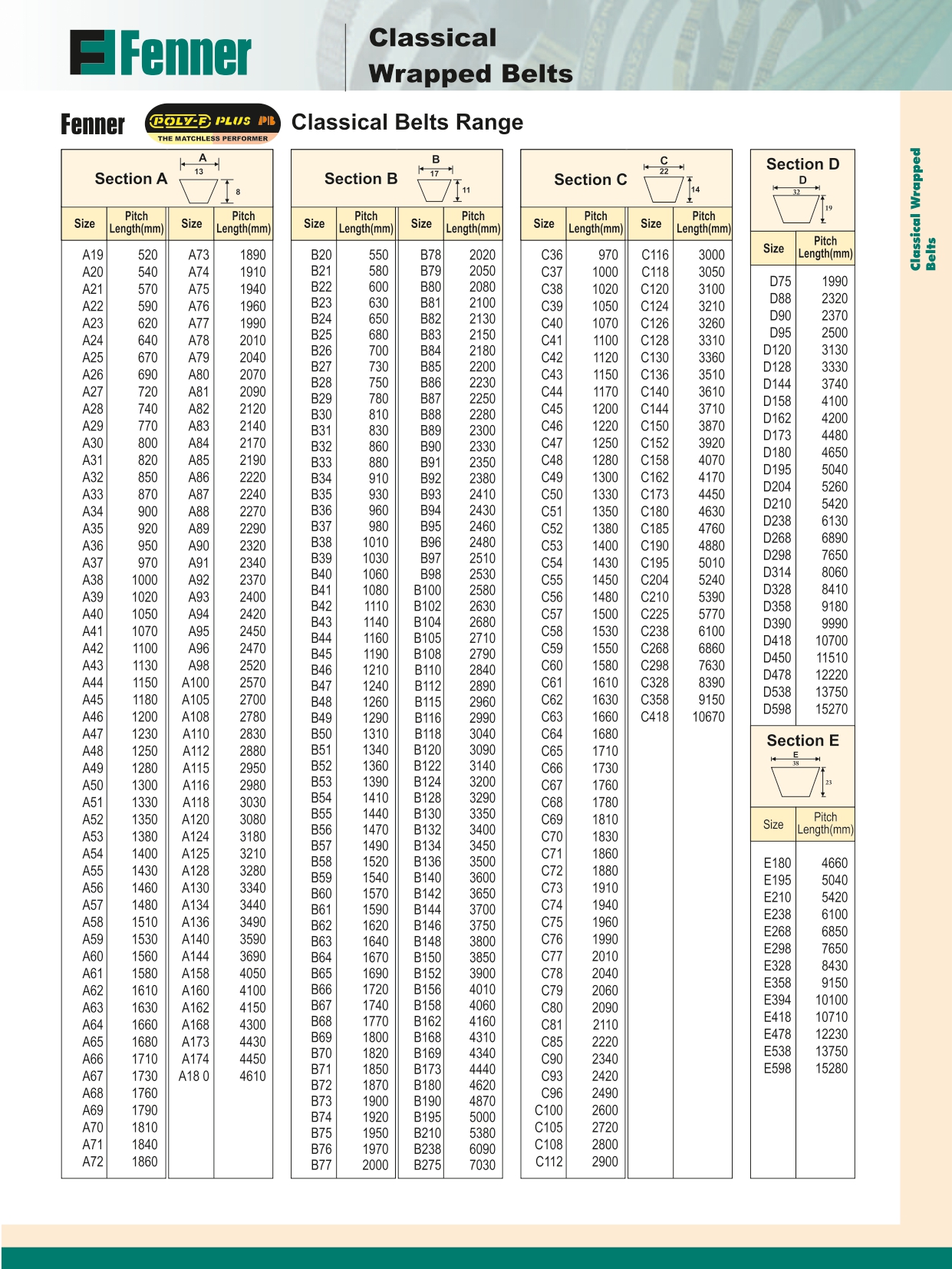This screenshot has width=952, height=1269.
Task: Click pitch length 10670 for belt C418
Action: point(708,717)
